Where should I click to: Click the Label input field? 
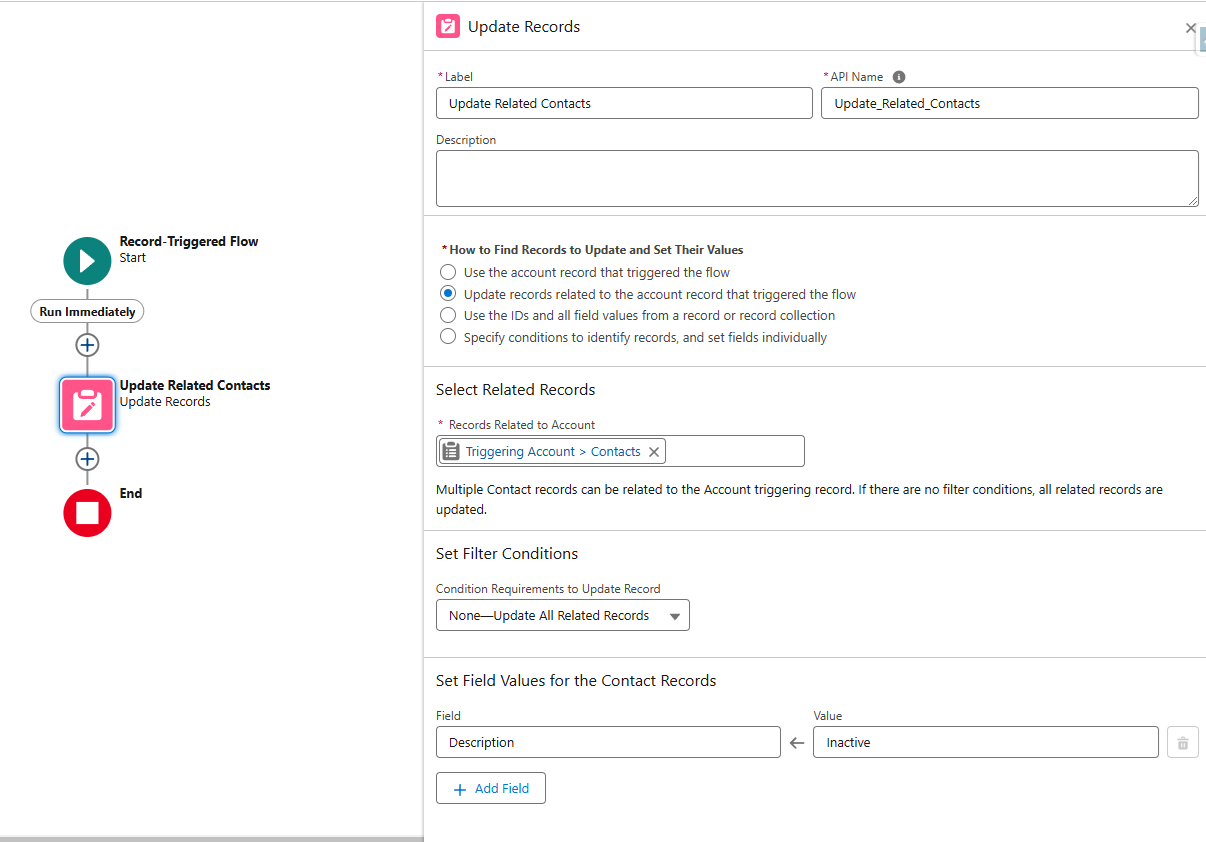624,104
